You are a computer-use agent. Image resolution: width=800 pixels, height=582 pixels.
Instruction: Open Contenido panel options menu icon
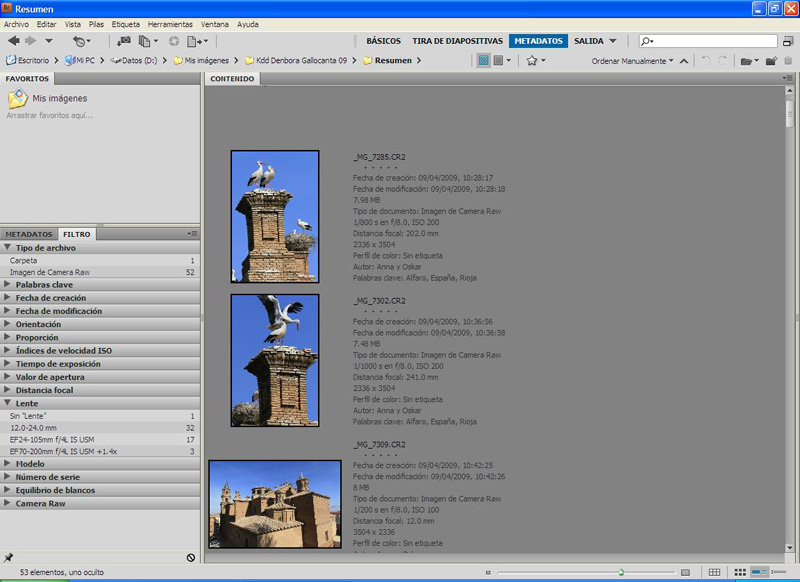[787, 78]
